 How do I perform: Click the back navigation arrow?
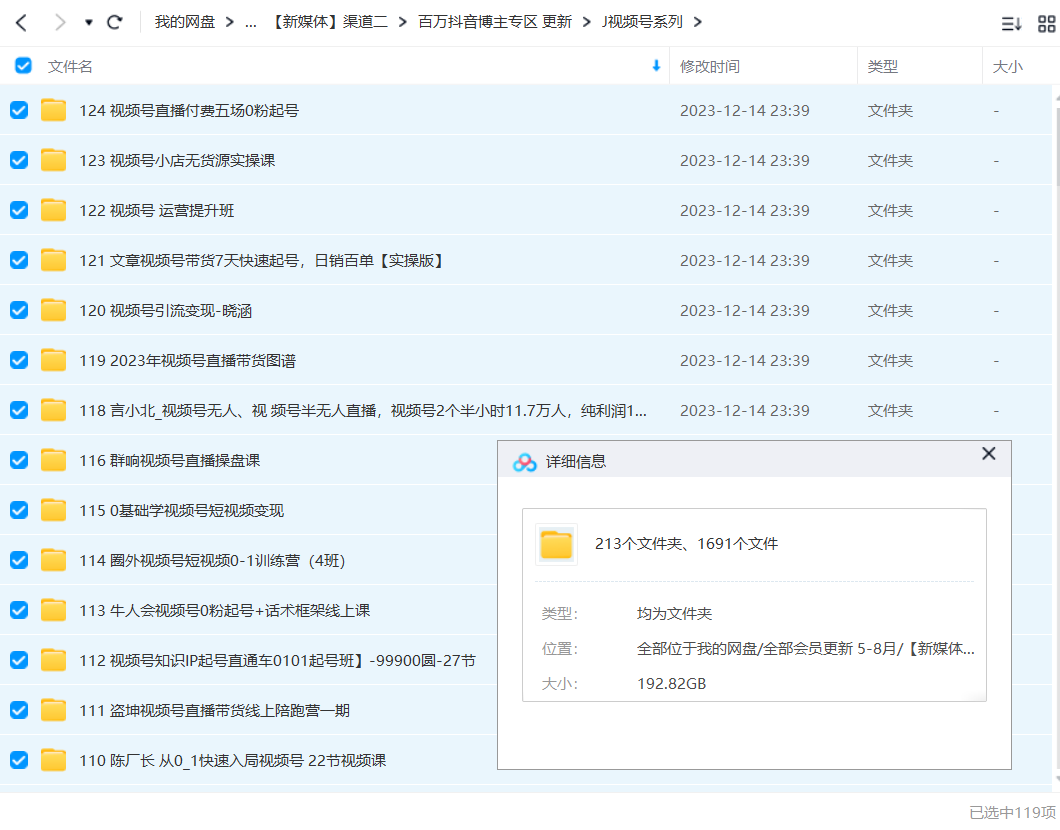click(x=21, y=22)
